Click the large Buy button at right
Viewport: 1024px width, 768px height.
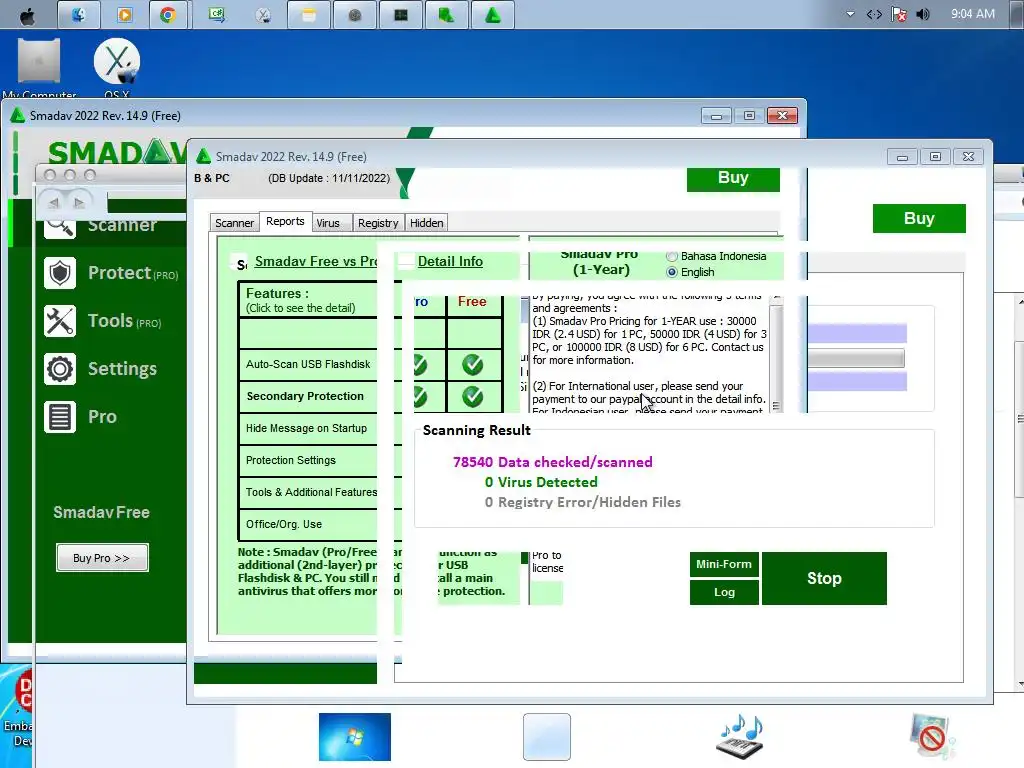[x=919, y=218]
